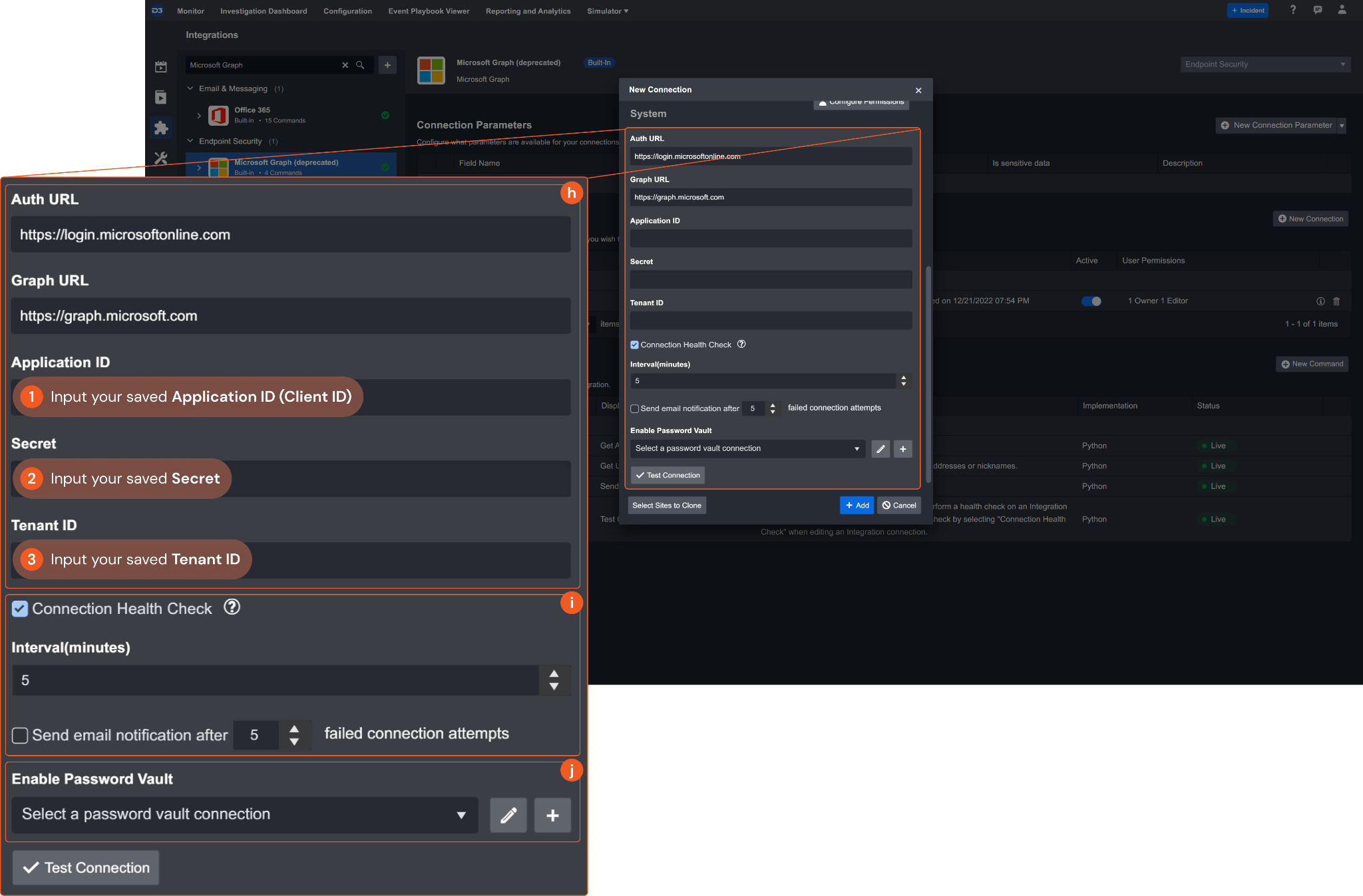The width and height of the screenshot is (1363, 896).
Task: Increase Interval minutes stepper in enlarged callout
Action: [x=554, y=674]
